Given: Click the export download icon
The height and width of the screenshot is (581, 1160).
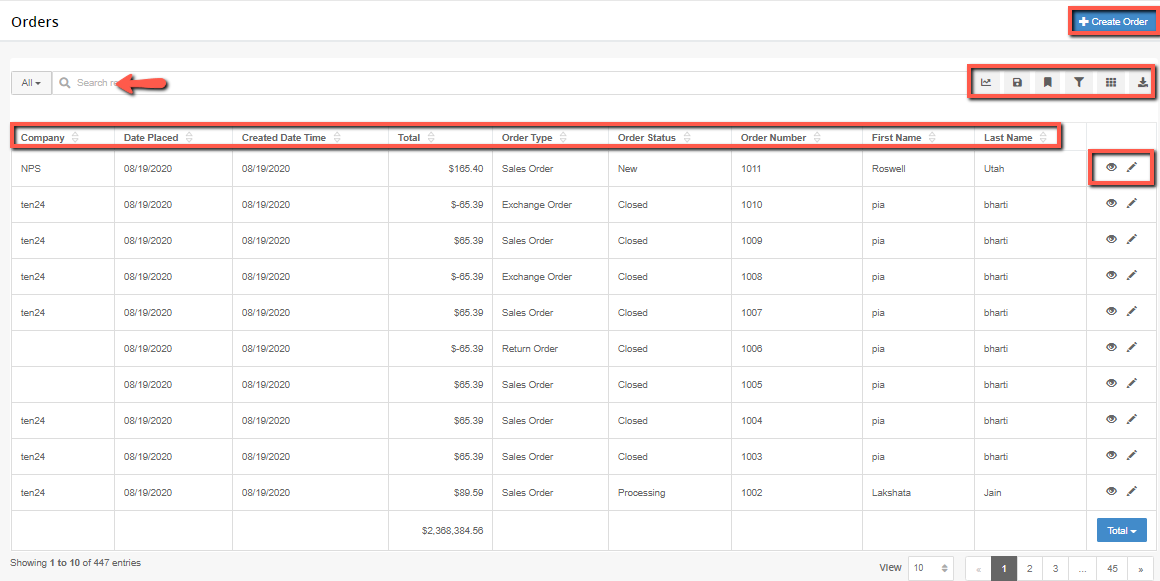Looking at the screenshot, I should pos(1143,83).
